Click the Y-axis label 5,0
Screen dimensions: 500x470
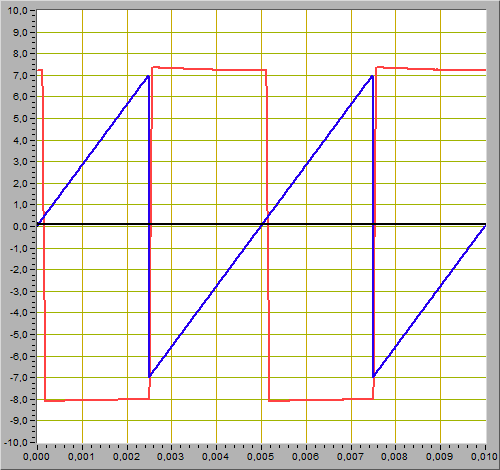[20, 118]
